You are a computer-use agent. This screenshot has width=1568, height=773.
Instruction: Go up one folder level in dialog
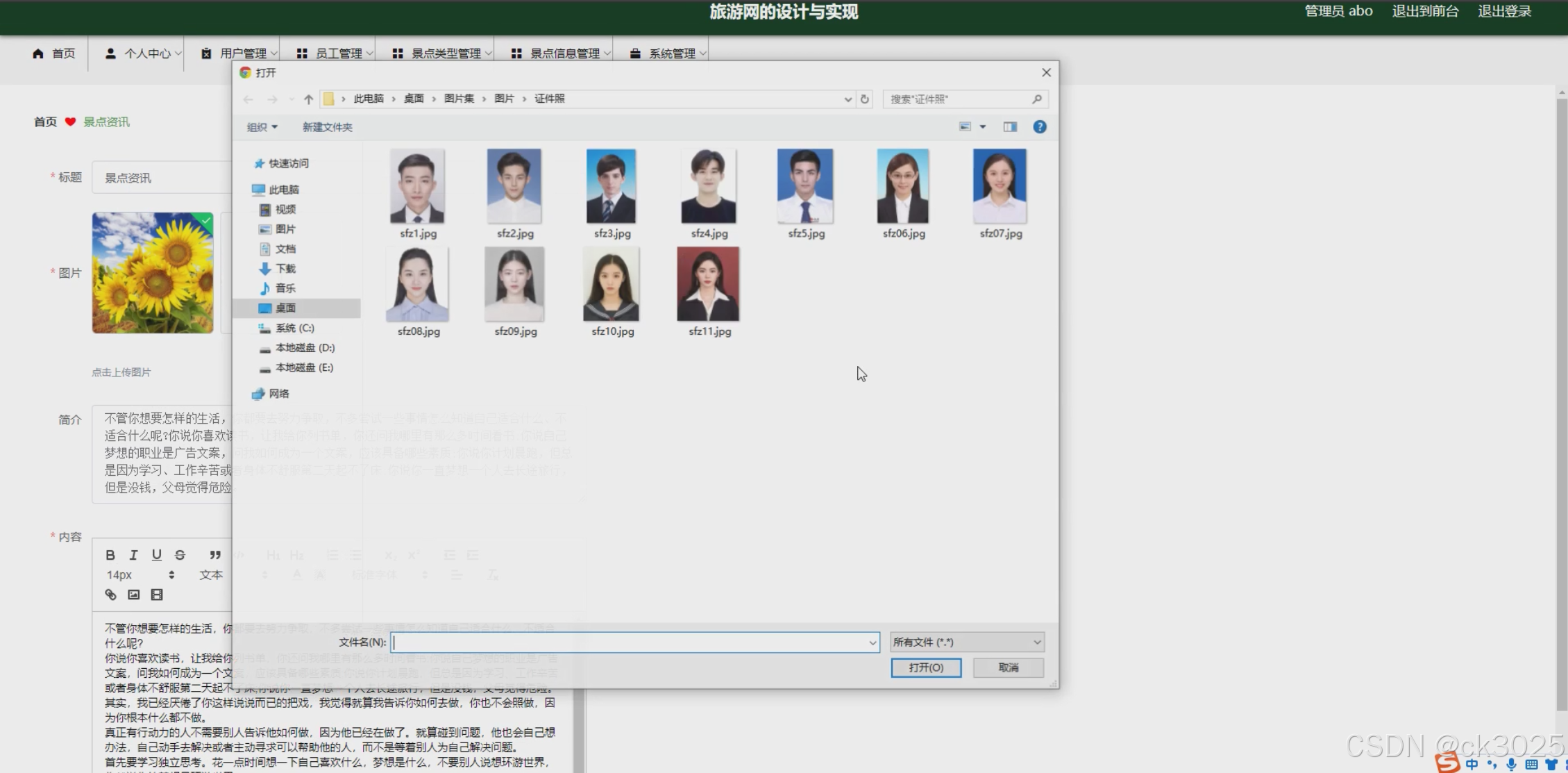pos(308,99)
